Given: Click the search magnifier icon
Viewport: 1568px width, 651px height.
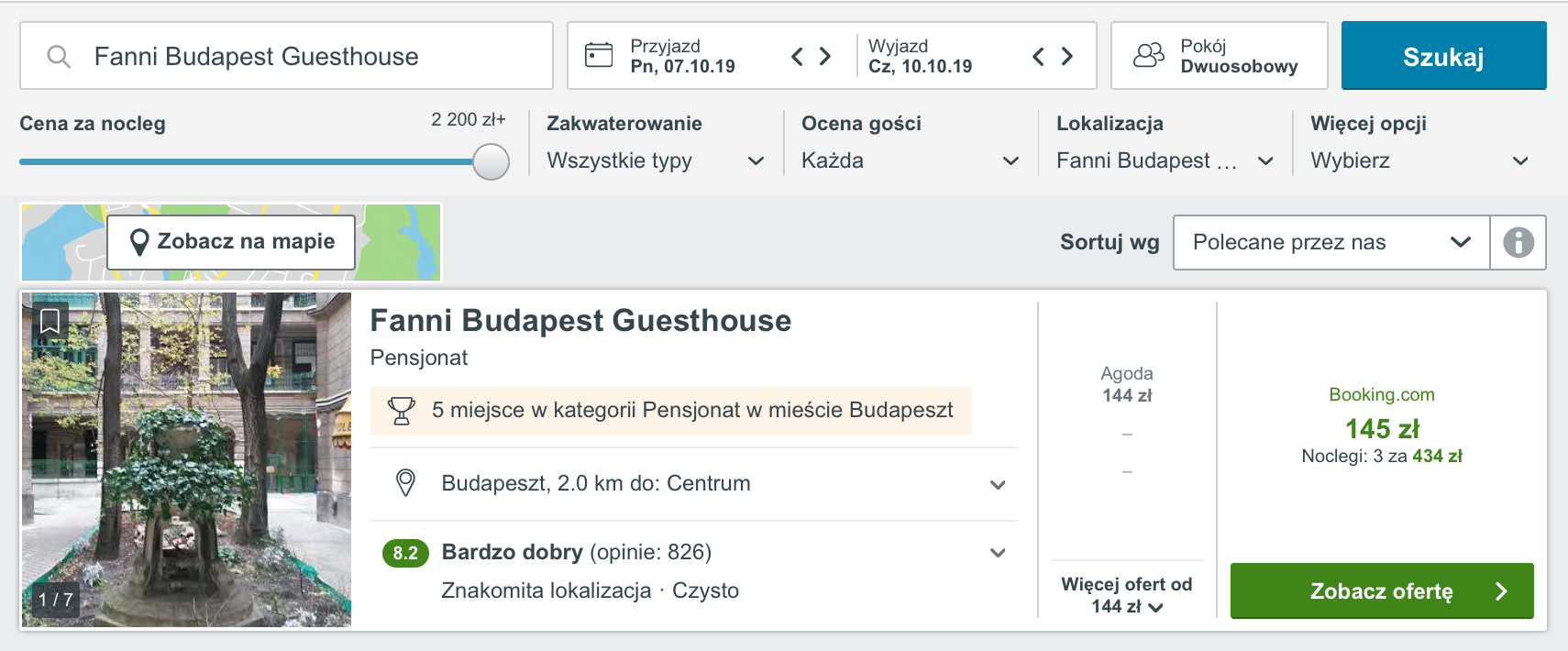Looking at the screenshot, I should 59,57.
